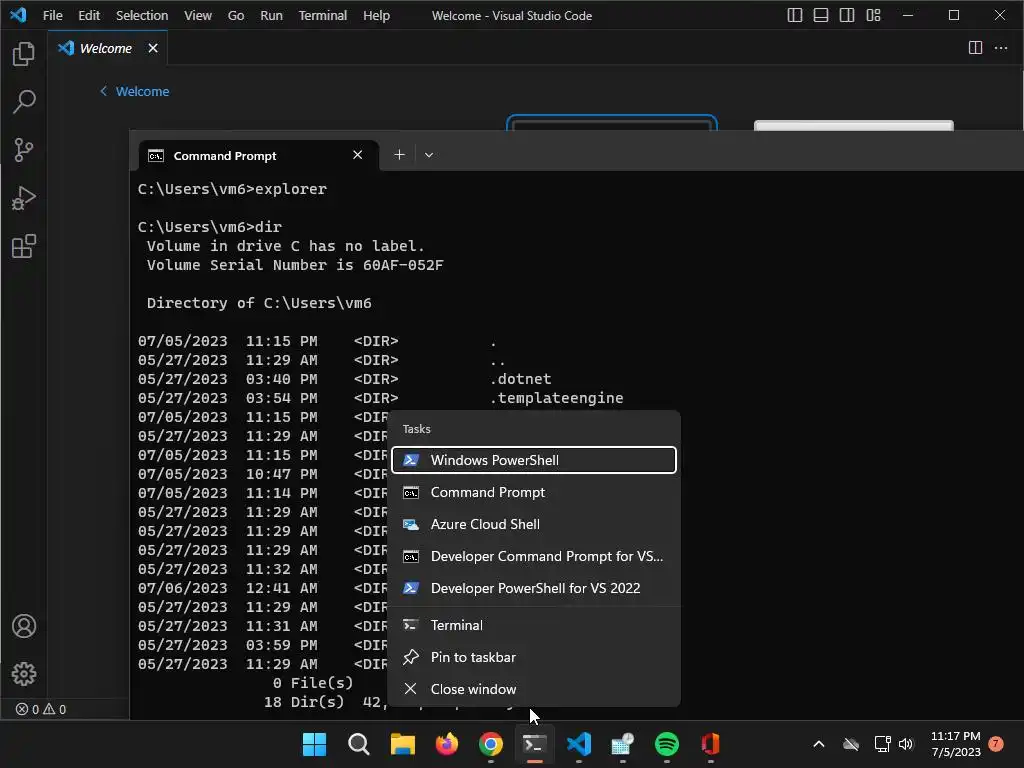Click the OneDrive cloud tray icon
This screenshot has height=768, width=1024.
[x=851, y=744]
